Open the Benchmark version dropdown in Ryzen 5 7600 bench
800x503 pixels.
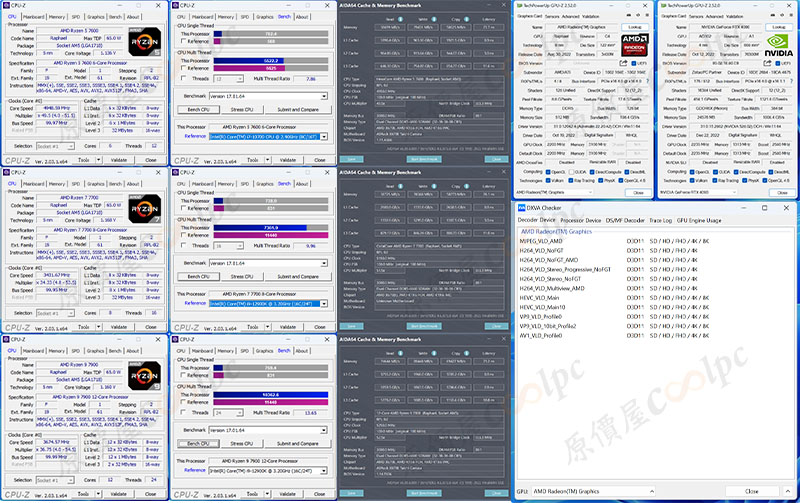[268, 96]
